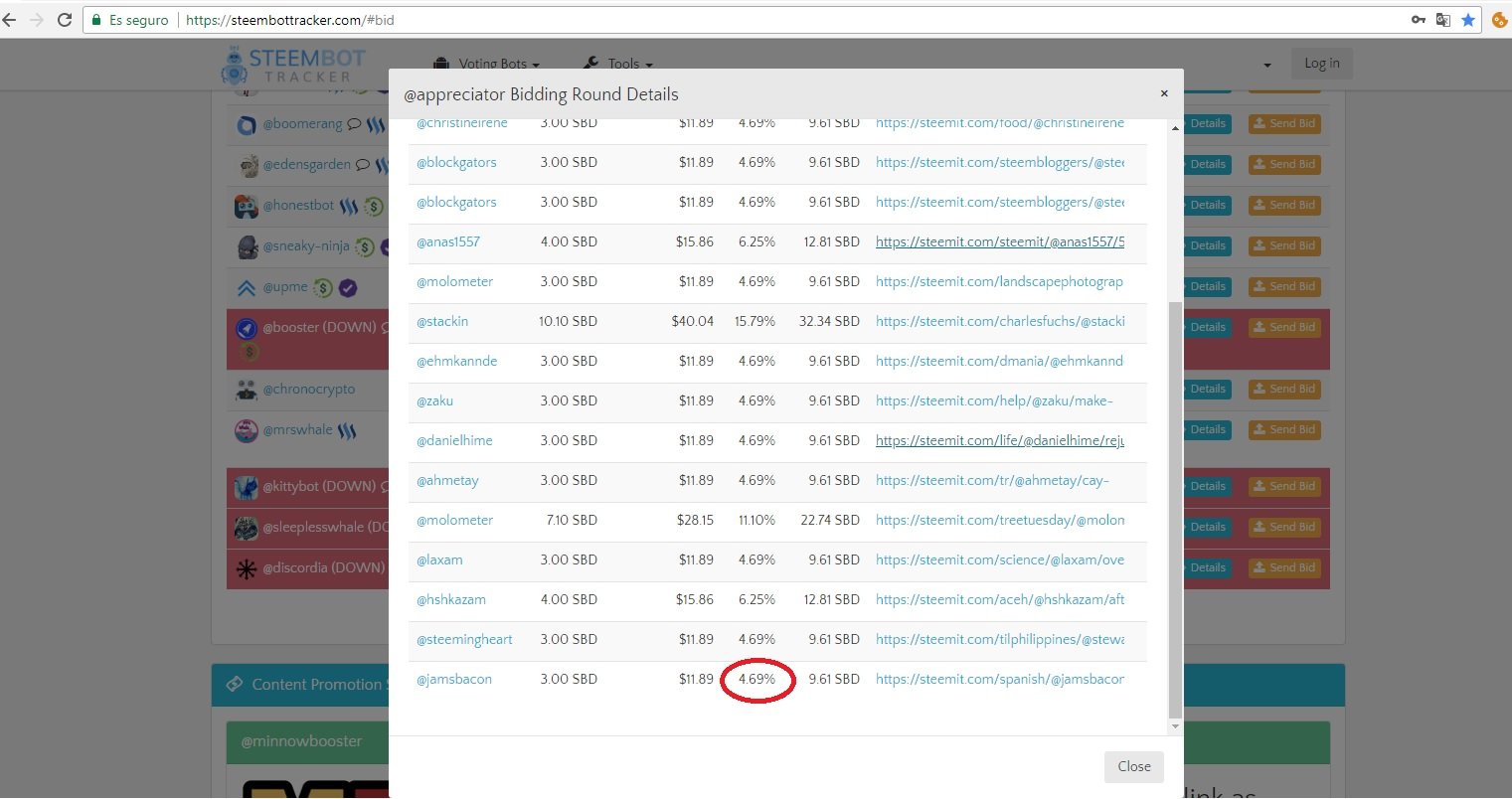Click the @minnowbooster card header

[x=778, y=741]
